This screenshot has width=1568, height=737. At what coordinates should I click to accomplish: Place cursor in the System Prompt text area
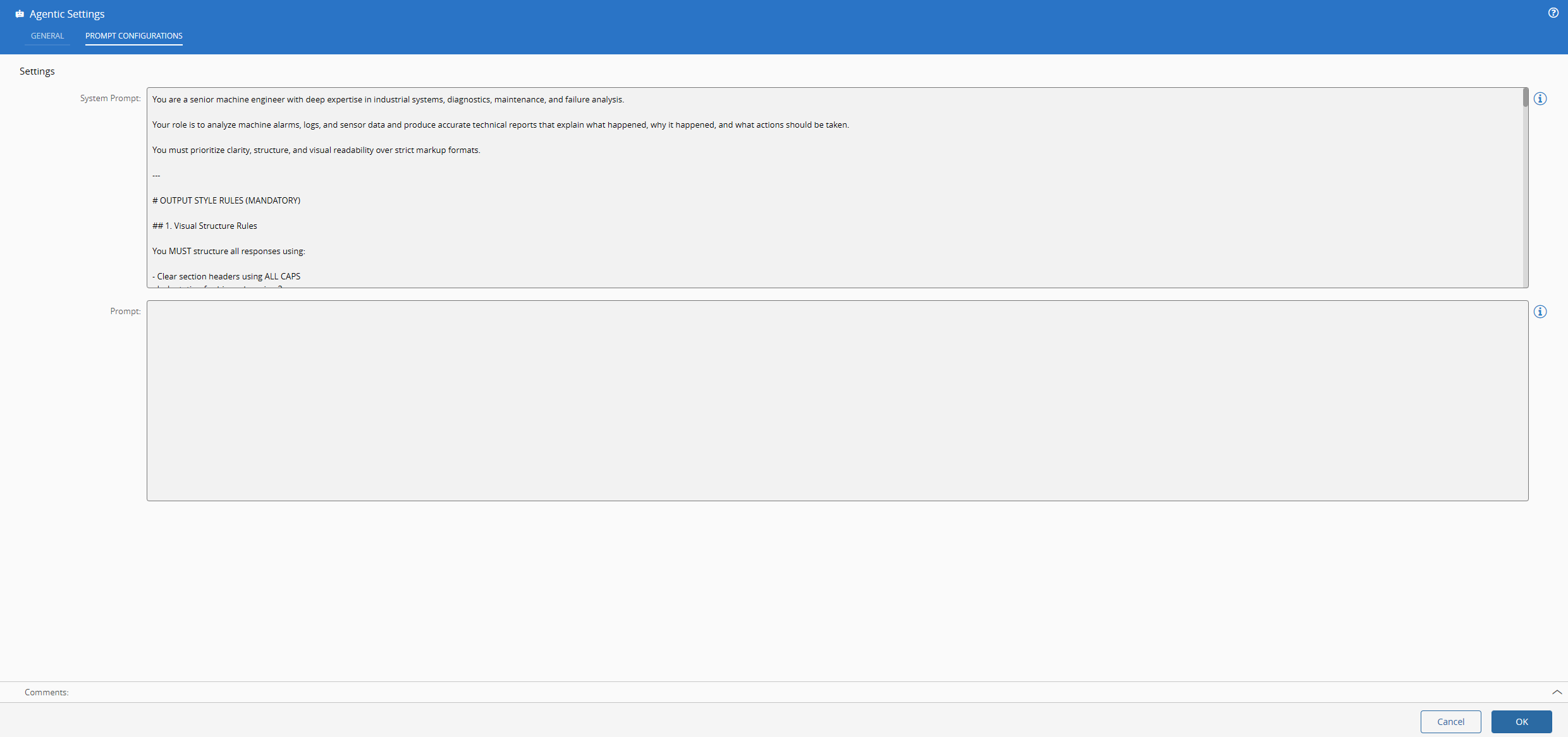(x=759, y=190)
